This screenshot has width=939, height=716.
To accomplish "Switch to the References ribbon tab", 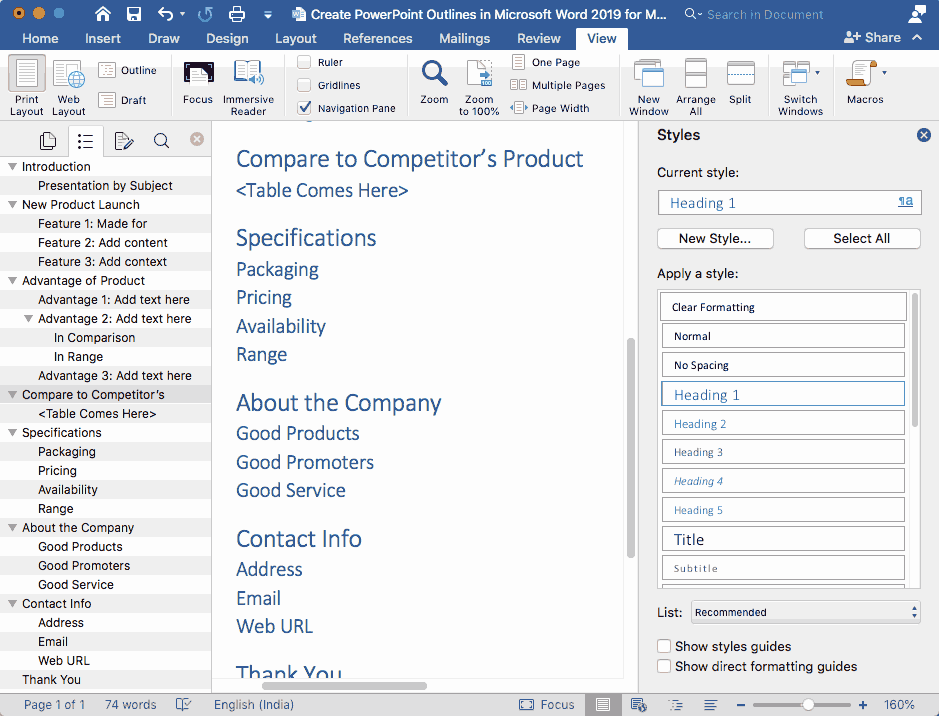I will 377,38.
